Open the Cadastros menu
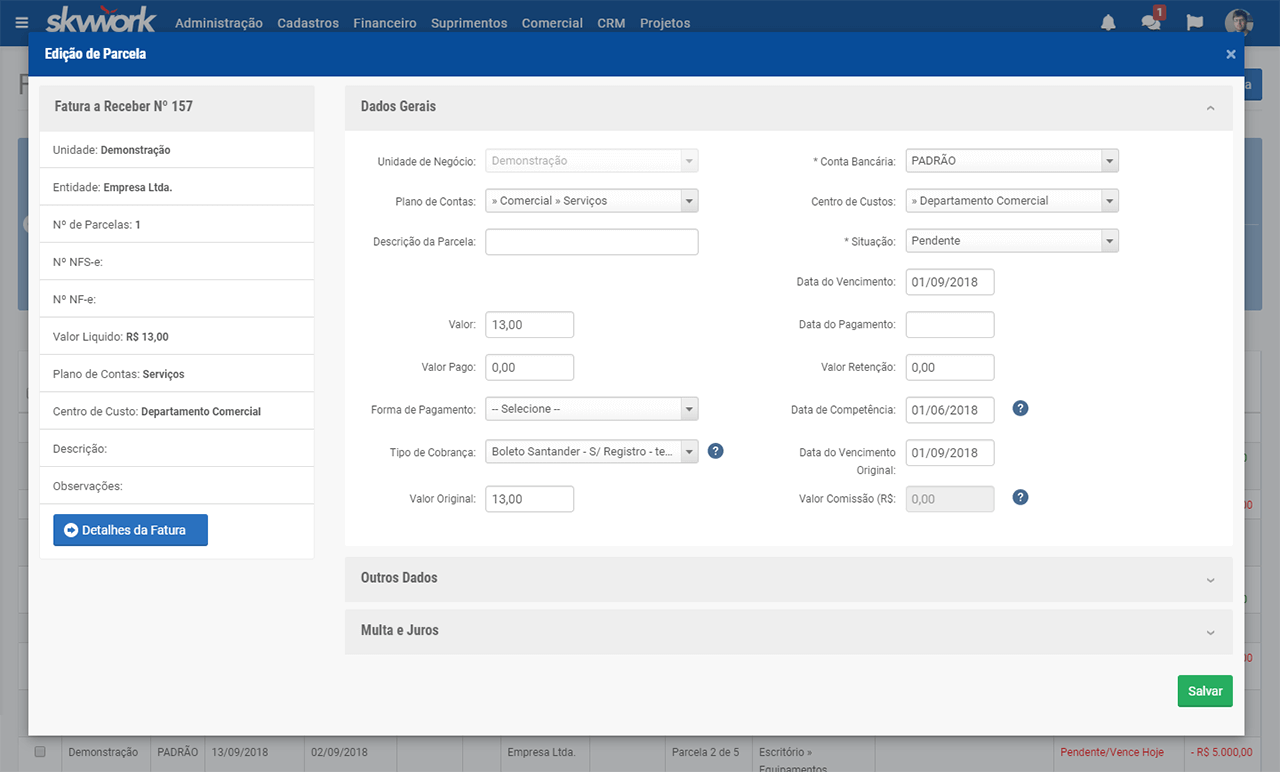The height and width of the screenshot is (772, 1280). 308,23
